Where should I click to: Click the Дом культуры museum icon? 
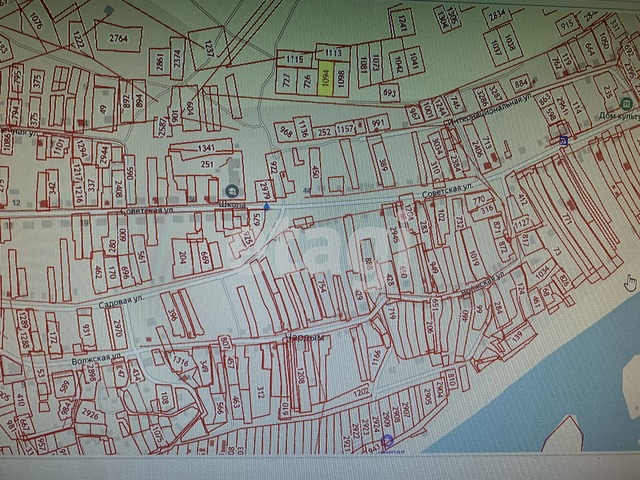coord(626,102)
